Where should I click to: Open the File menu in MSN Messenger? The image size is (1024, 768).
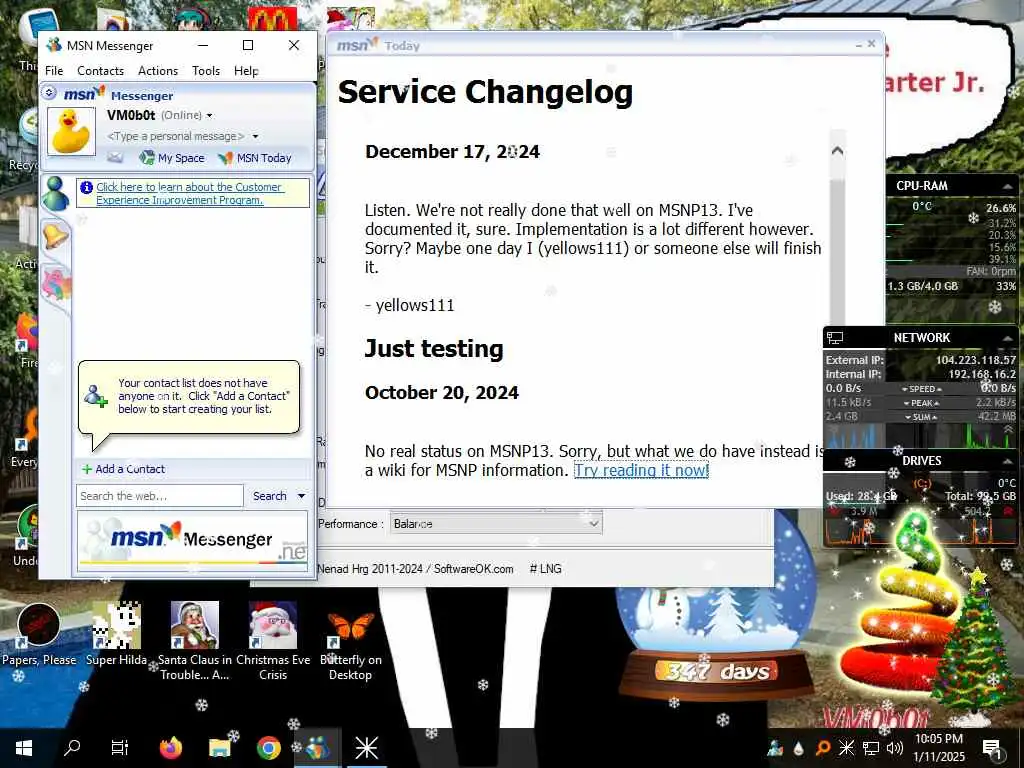[x=54, y=71]
